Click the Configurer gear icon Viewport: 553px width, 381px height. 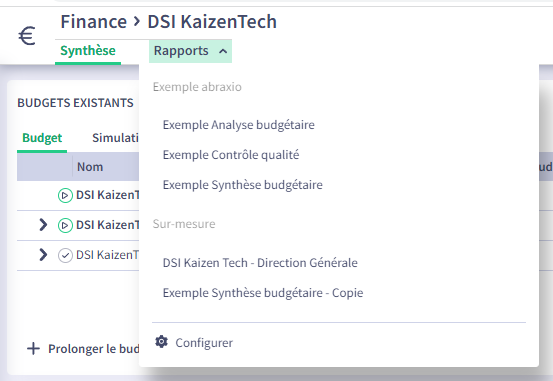(x=162, y=342)
